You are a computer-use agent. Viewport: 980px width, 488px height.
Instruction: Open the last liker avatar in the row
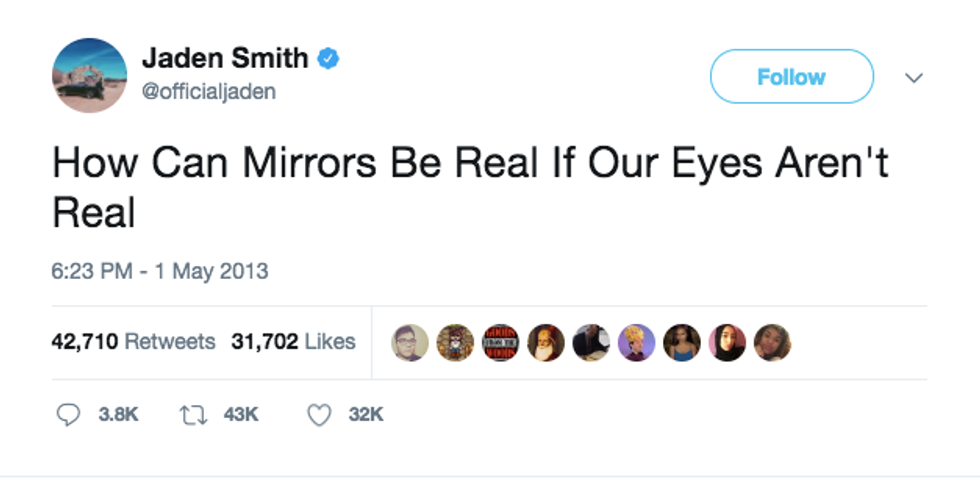tap(772, 342)
